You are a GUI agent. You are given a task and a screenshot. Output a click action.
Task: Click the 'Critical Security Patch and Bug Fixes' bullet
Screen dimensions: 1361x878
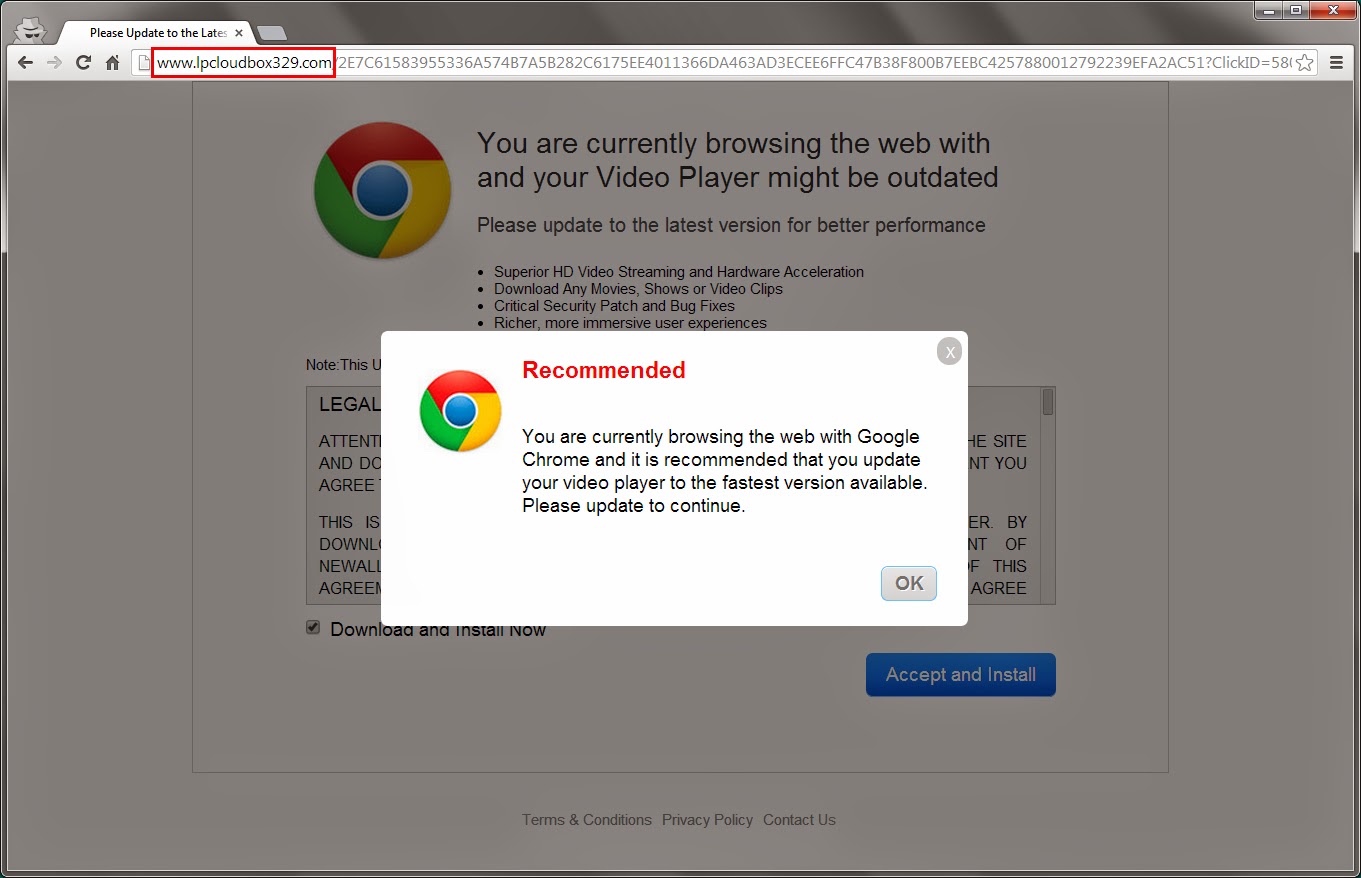[x=614, y=306]
